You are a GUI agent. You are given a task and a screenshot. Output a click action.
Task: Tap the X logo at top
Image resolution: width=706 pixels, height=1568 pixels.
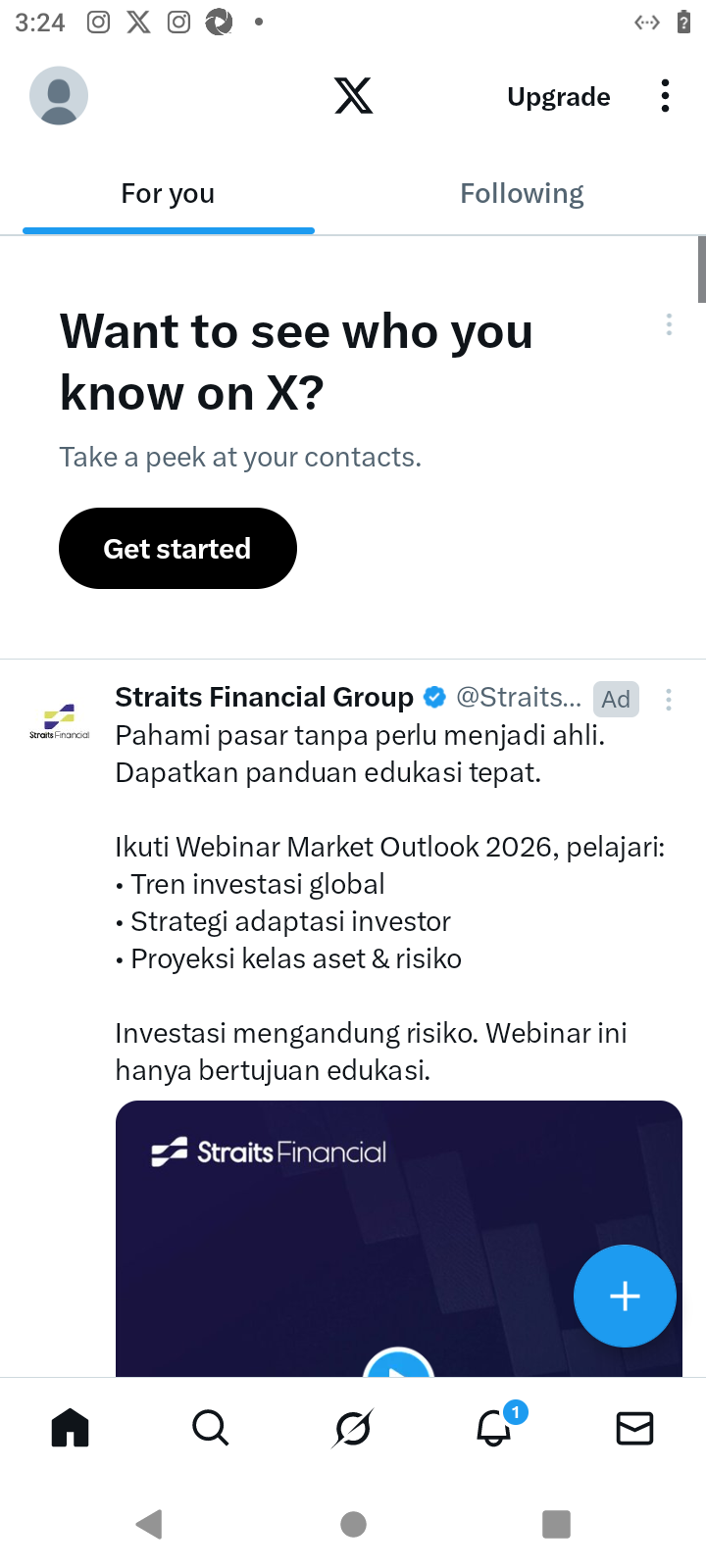pos(353,96)
